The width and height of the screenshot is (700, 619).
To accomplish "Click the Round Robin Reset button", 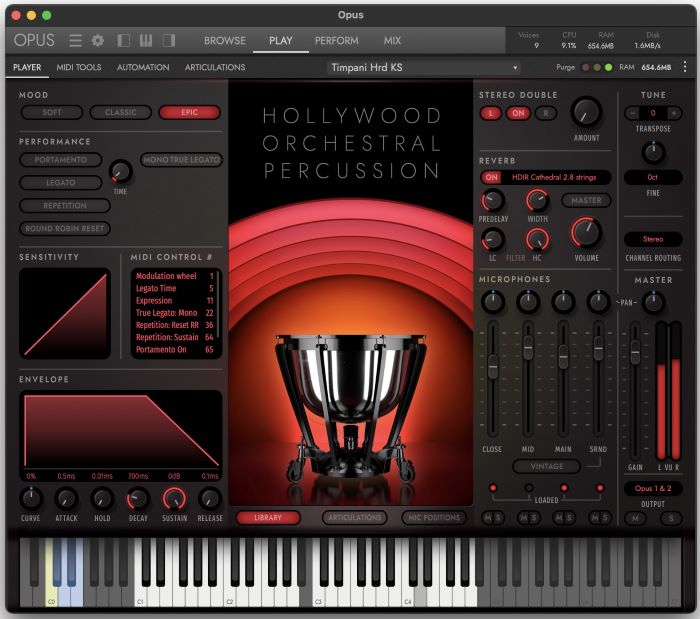I will (x=65, y=228).
